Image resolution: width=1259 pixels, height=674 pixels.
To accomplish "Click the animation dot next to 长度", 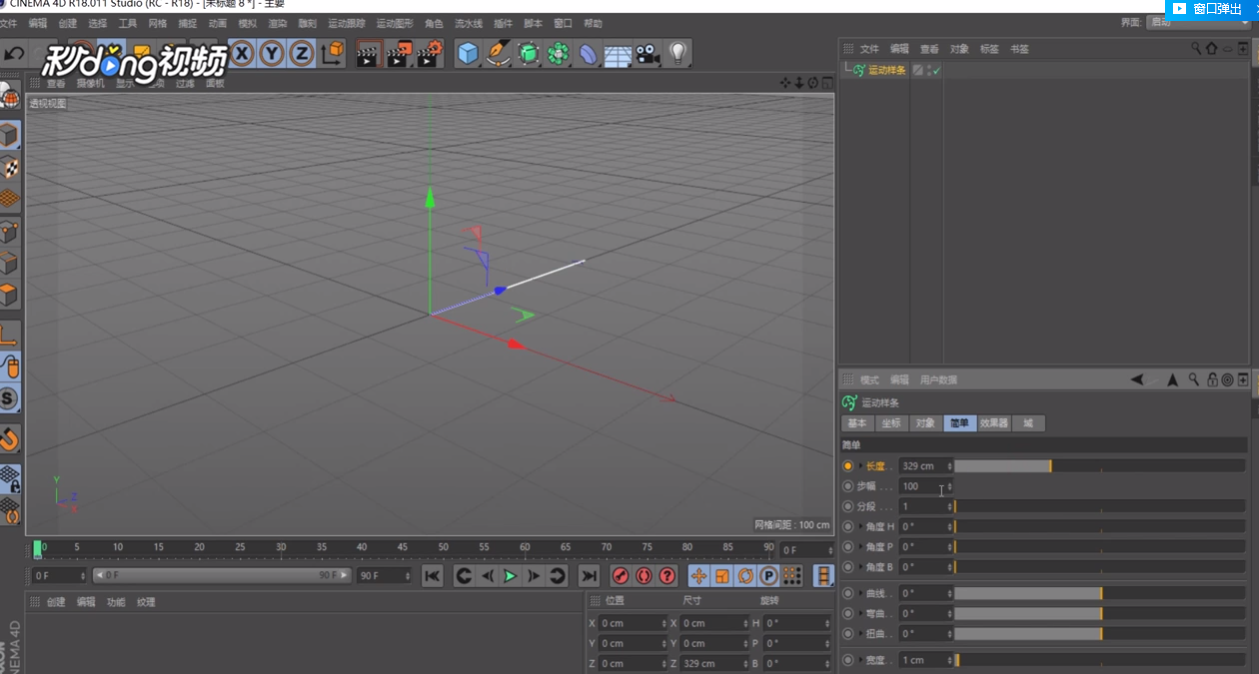I will (x=848, y=466).
